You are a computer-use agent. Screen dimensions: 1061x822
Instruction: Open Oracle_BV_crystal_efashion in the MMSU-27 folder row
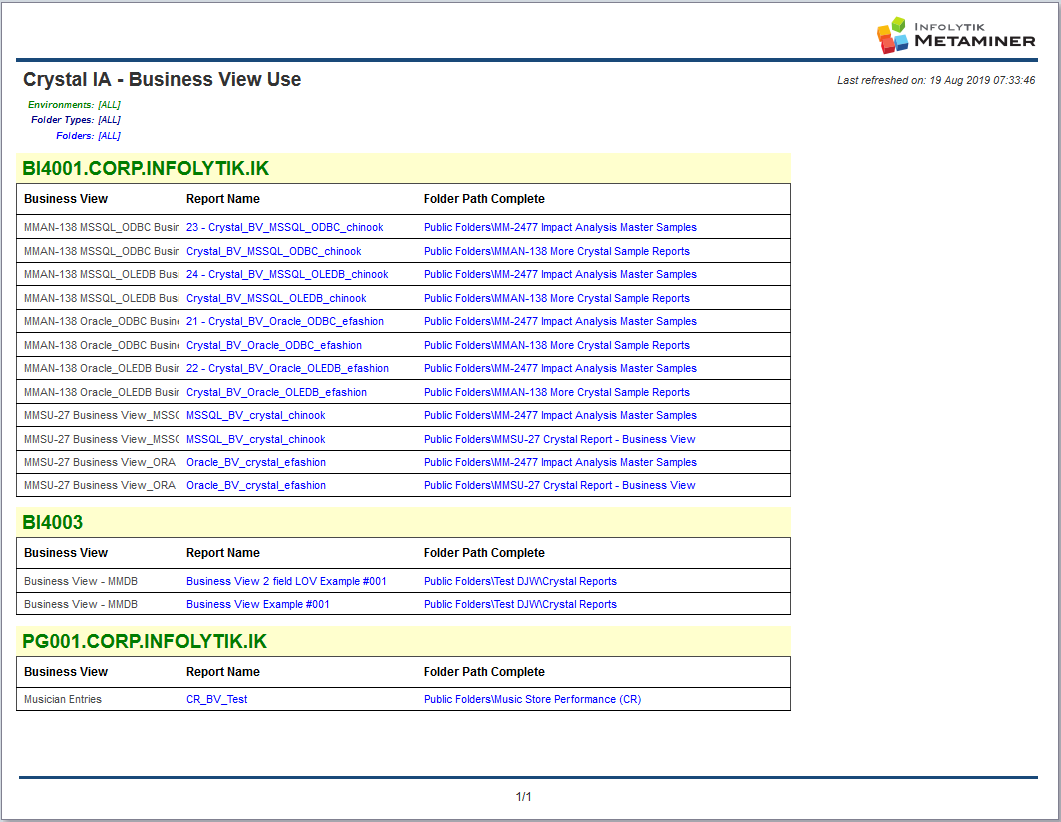tap(256, 485)
